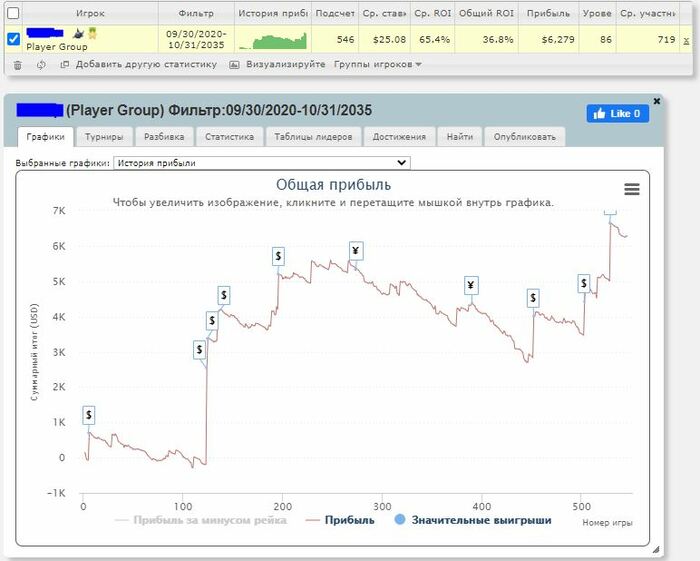
Task: Click the trophy badge icon in the player row
Action: (x=92, y=33)
